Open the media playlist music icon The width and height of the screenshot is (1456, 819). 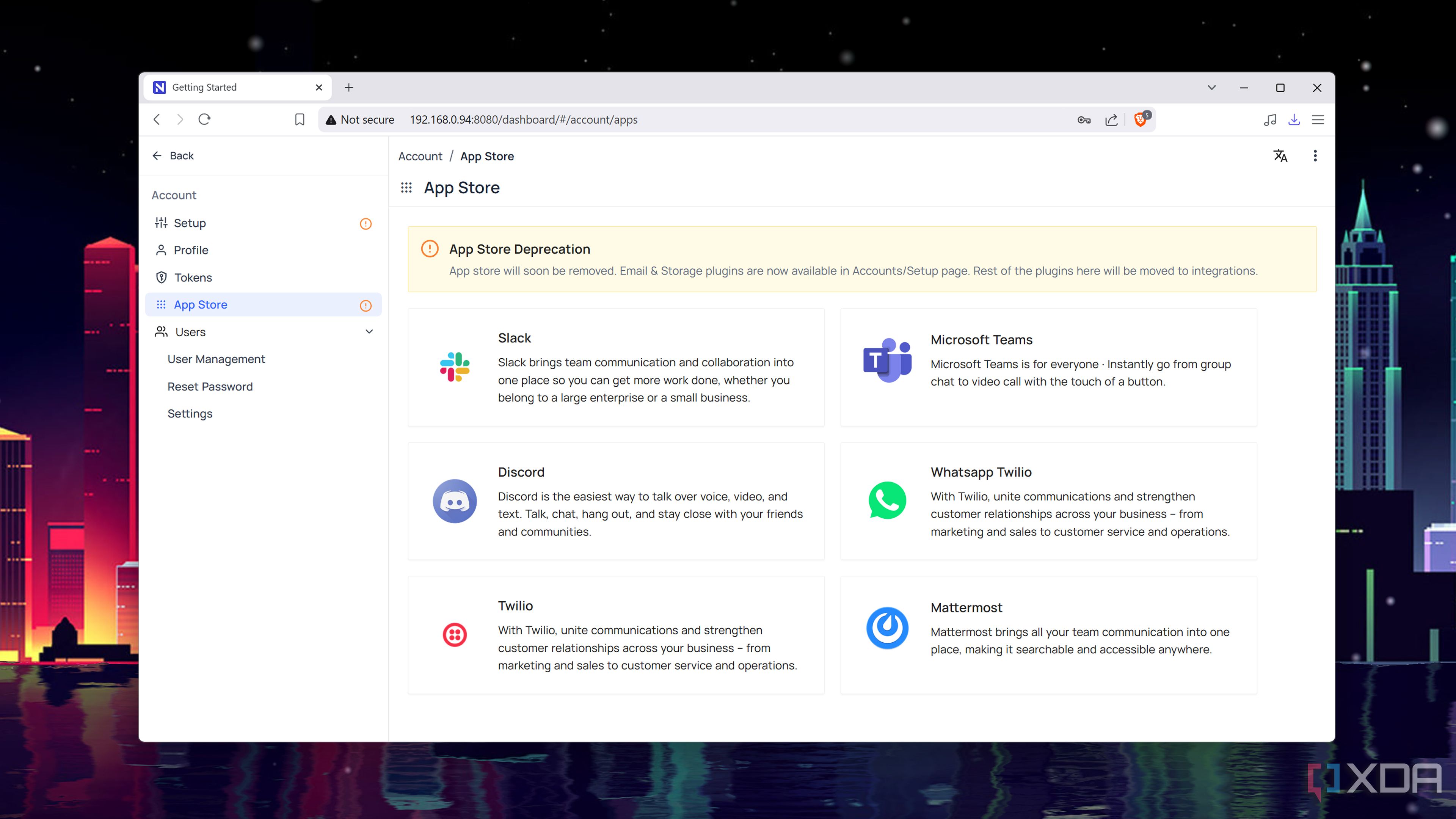tap(1270, 120)
